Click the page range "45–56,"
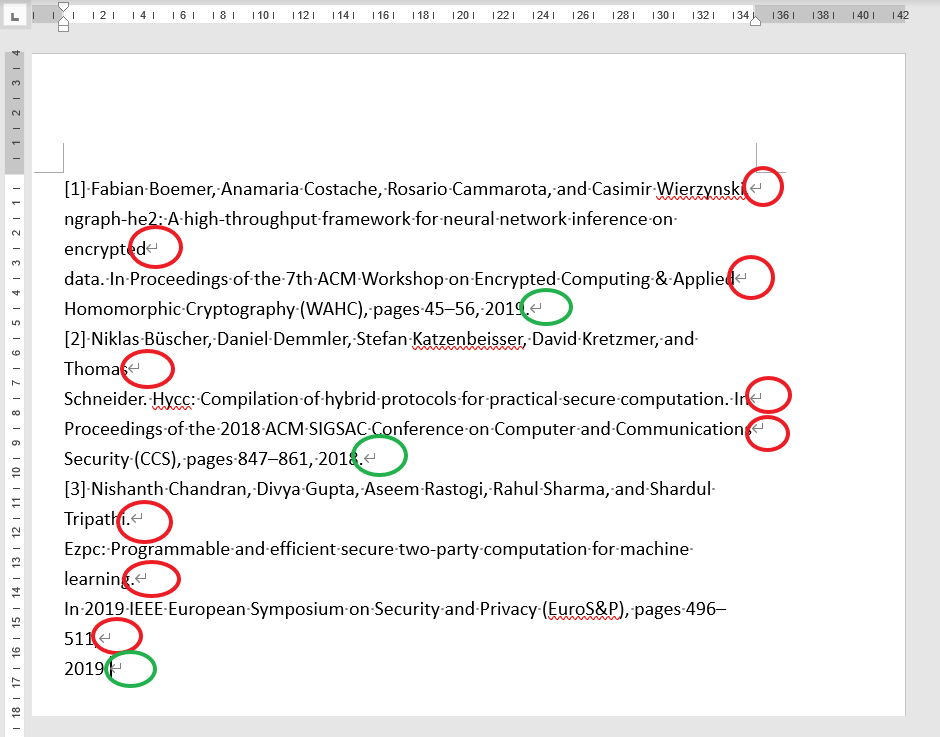This screenshot has height=737, width=940. pyautogui.click(x=451, y=309)
